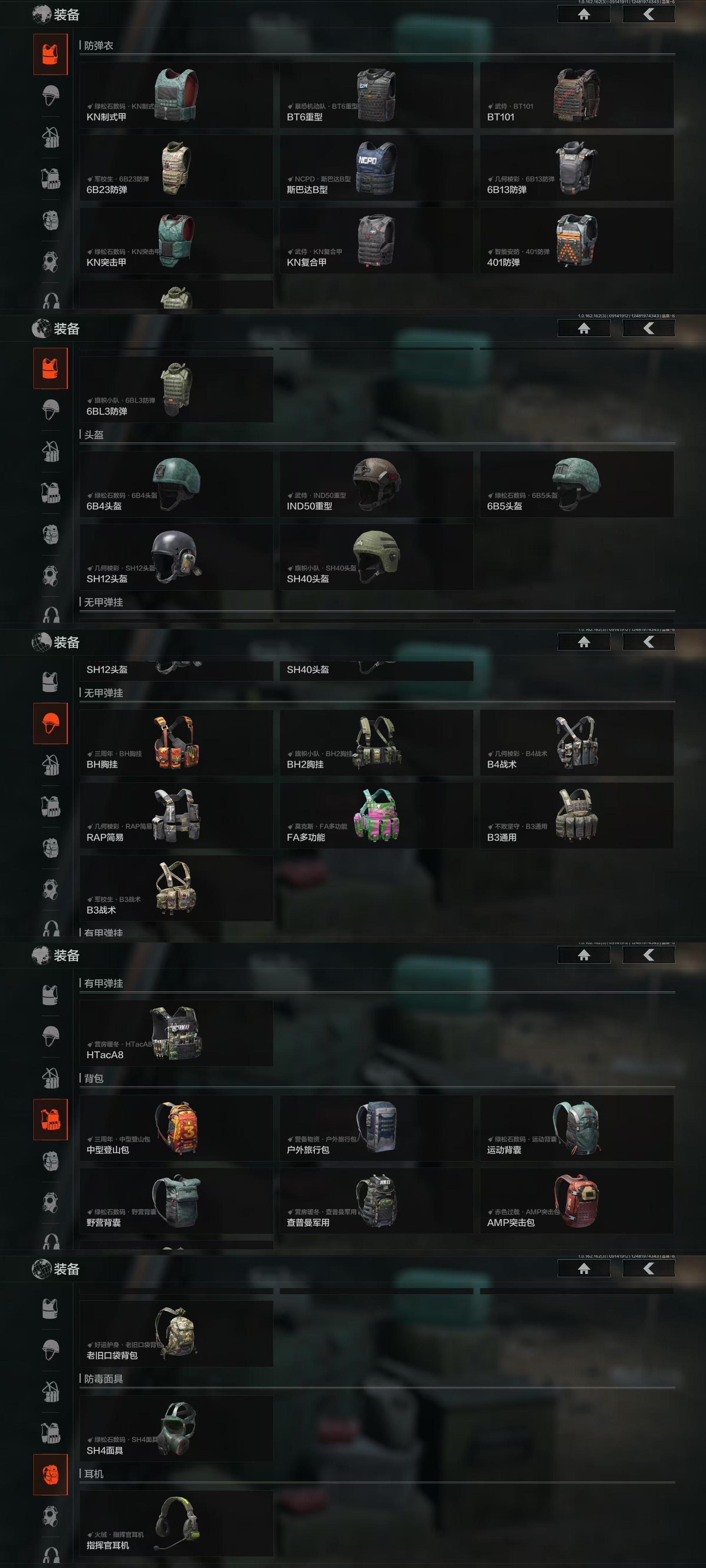
Task: Open the 老旧口袋背包 camo backpack card
Action: [176, 1334]
